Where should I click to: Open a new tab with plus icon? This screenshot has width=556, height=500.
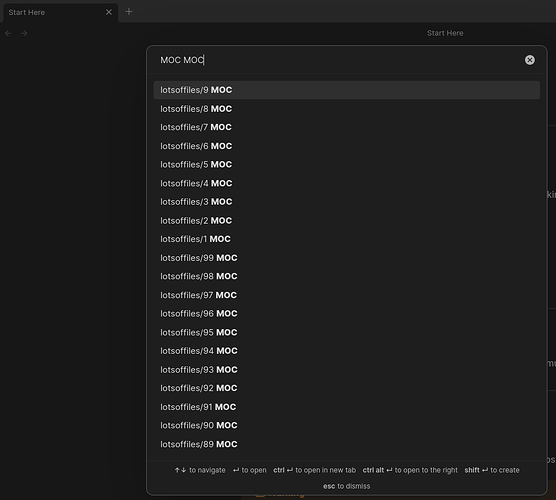pyautogui.click(x=129, y=12)
